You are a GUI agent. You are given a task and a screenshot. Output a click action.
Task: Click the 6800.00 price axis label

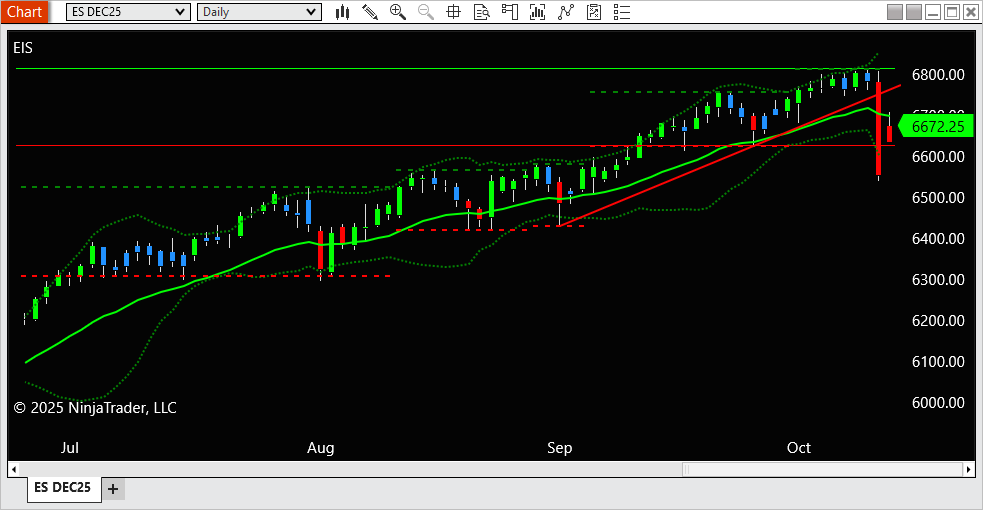tap(938, 75)
